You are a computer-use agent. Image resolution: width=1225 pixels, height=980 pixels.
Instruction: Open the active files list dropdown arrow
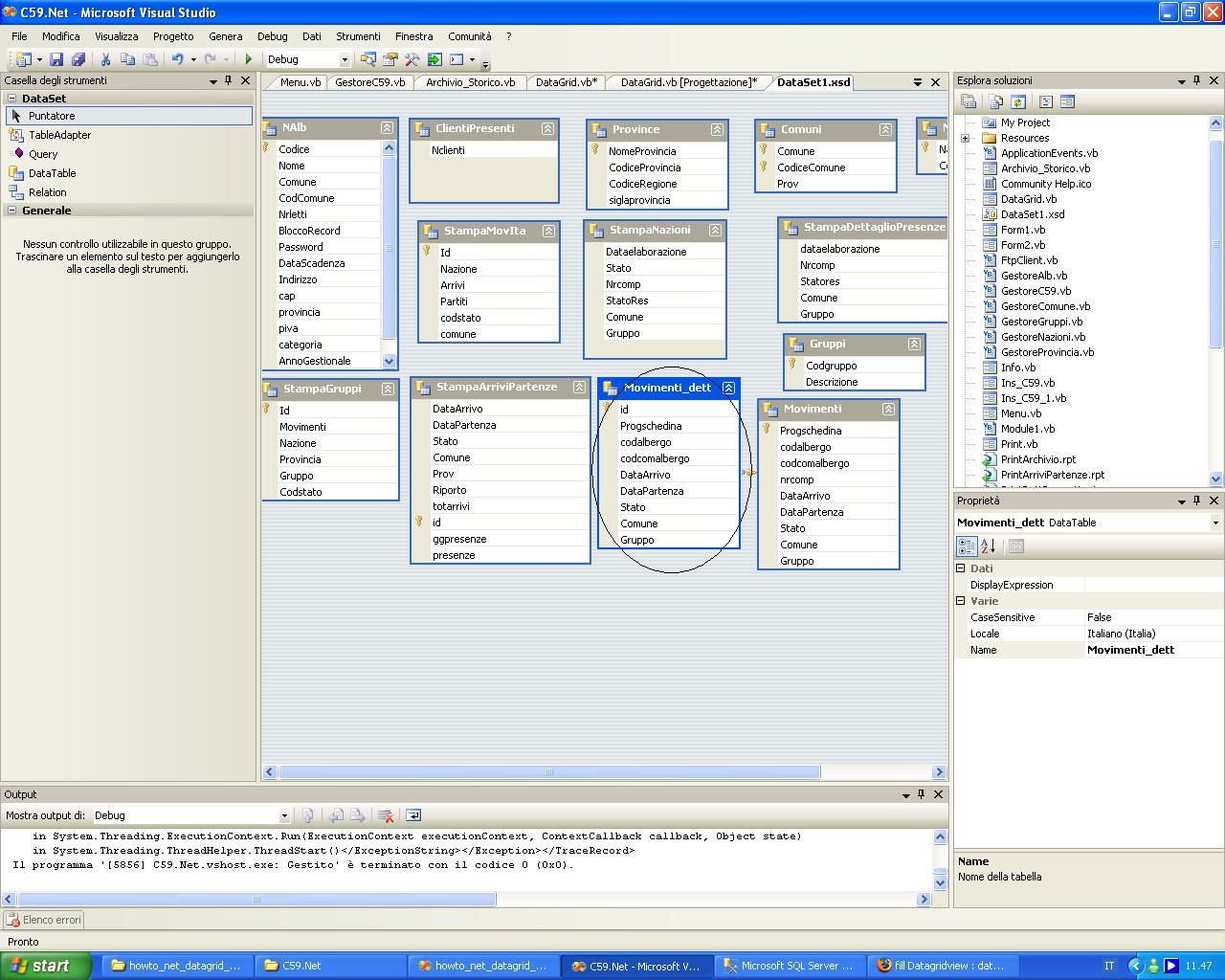(x=918, y=82)
